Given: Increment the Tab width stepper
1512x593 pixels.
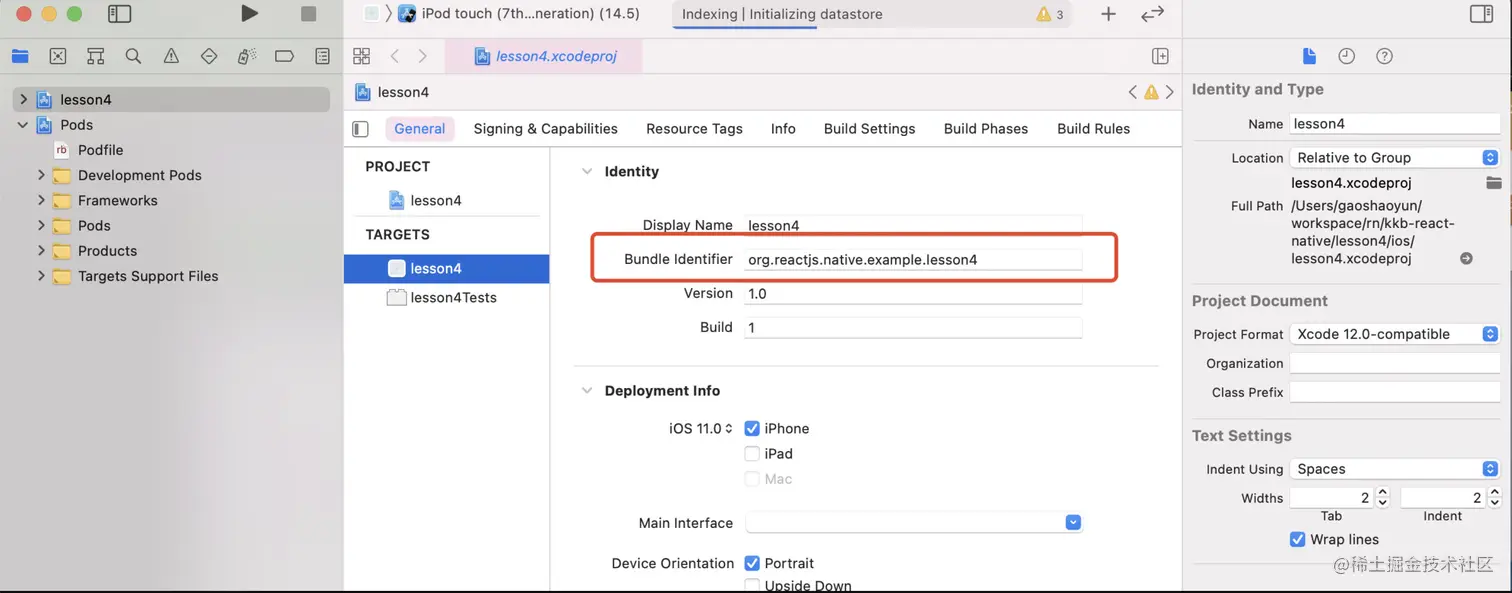Looking at the screenshot, I should pyautogui.click(x=1382, y=493).
